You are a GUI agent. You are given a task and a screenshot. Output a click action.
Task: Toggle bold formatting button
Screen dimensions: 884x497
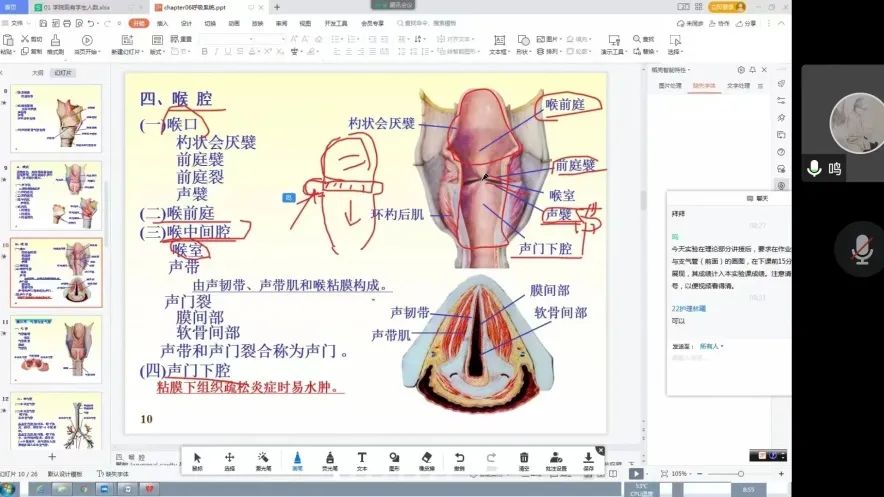click(204, 51)
